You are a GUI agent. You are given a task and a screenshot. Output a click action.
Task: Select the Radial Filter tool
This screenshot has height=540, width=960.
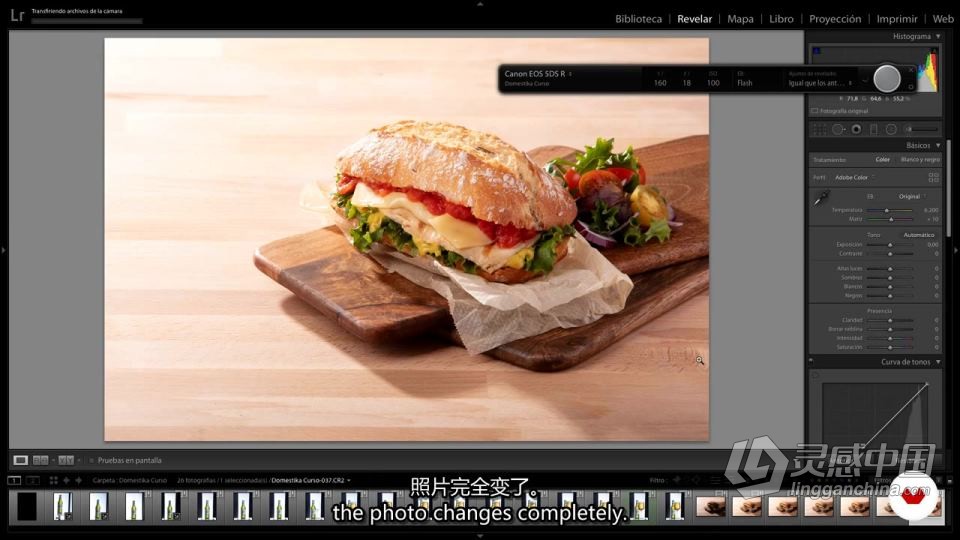pyautogui.click(x=891, y=129)
